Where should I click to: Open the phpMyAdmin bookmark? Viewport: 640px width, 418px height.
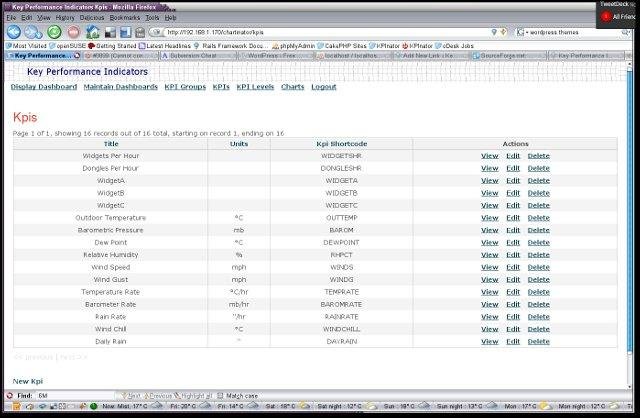click(293, 46)
